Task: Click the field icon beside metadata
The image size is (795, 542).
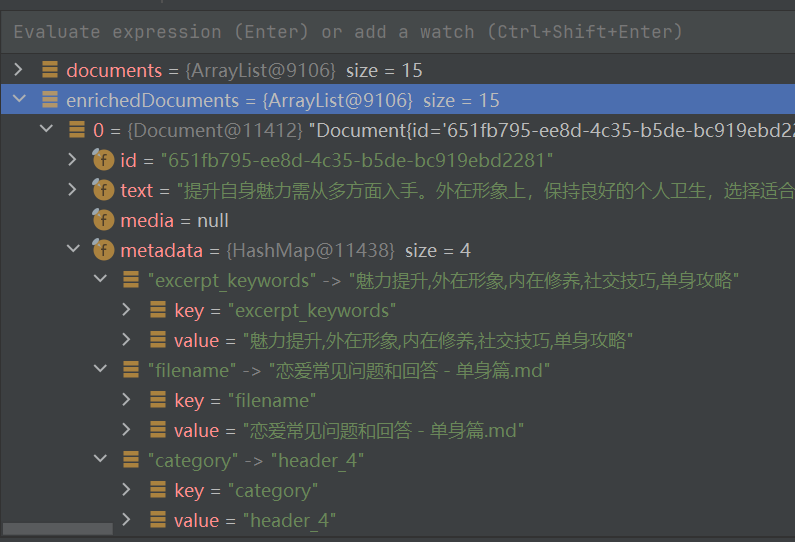Action: (103, 249)
